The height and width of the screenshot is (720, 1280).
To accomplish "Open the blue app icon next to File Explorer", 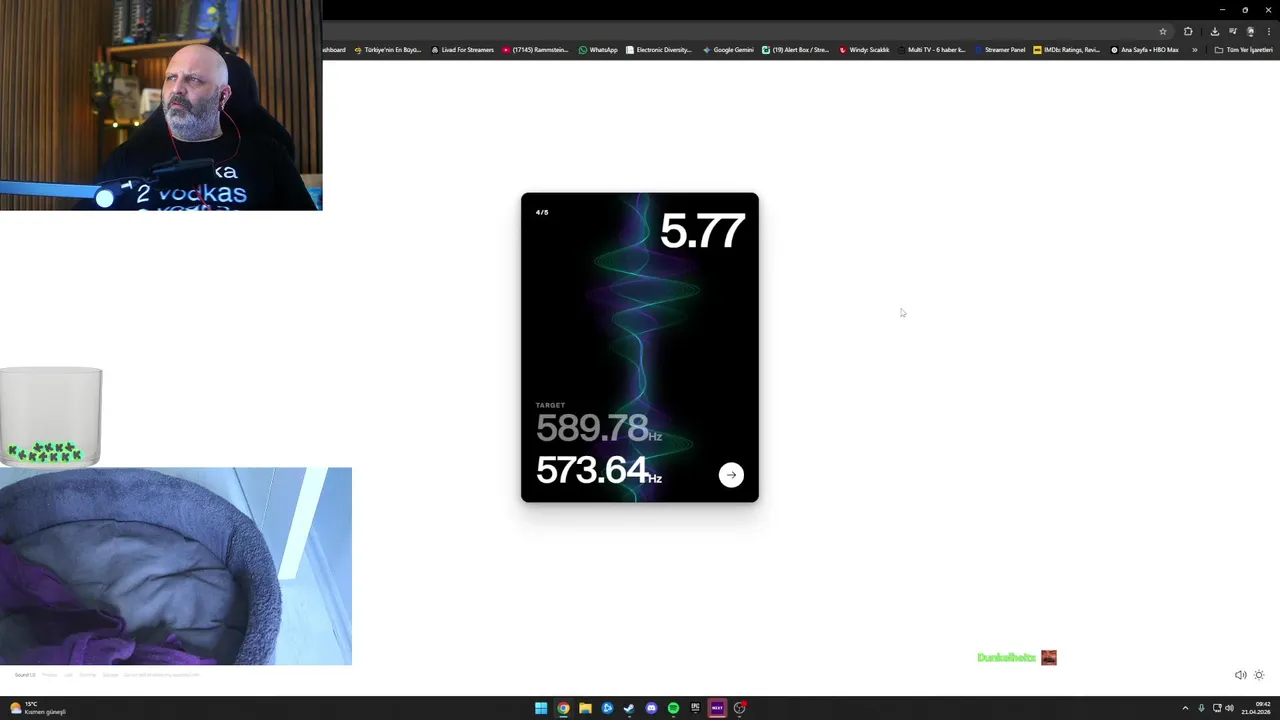I will 607,708.
